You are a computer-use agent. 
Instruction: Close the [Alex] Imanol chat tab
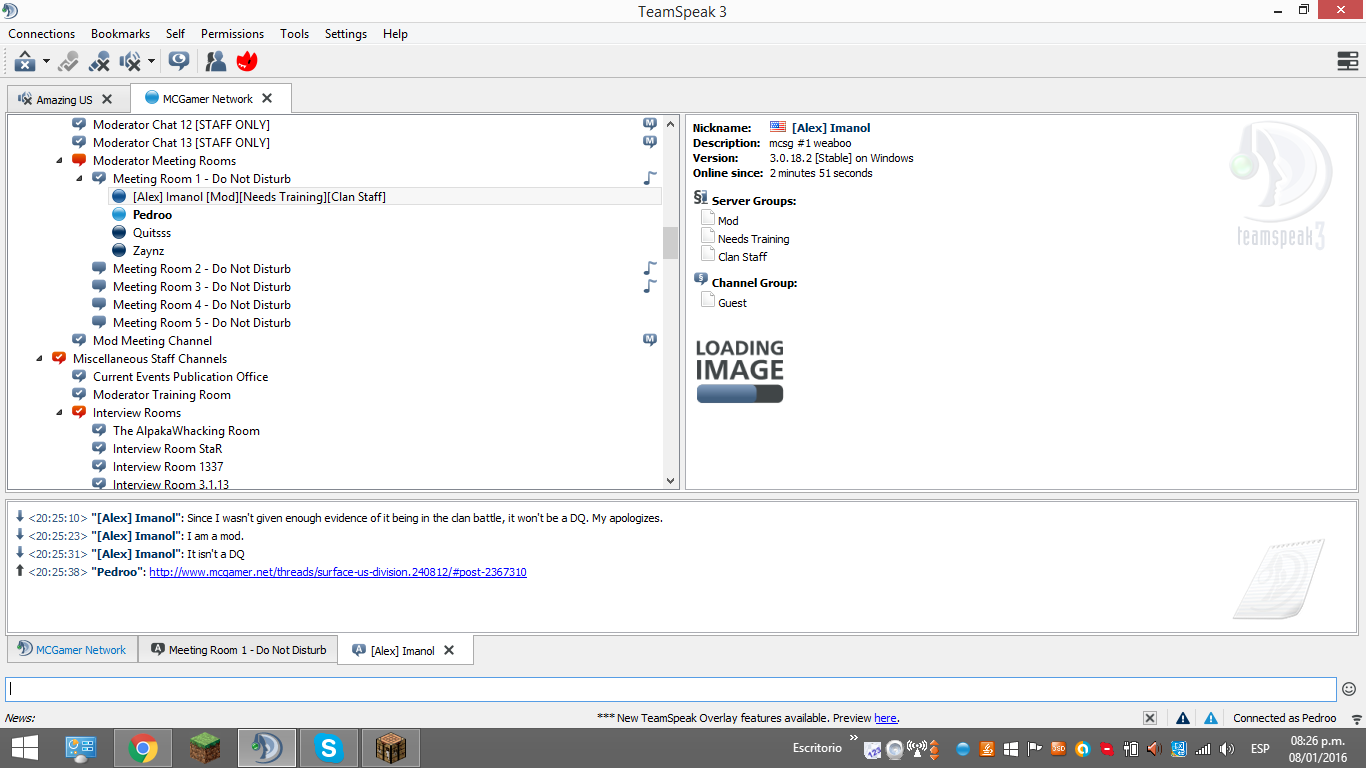point(449,650)
